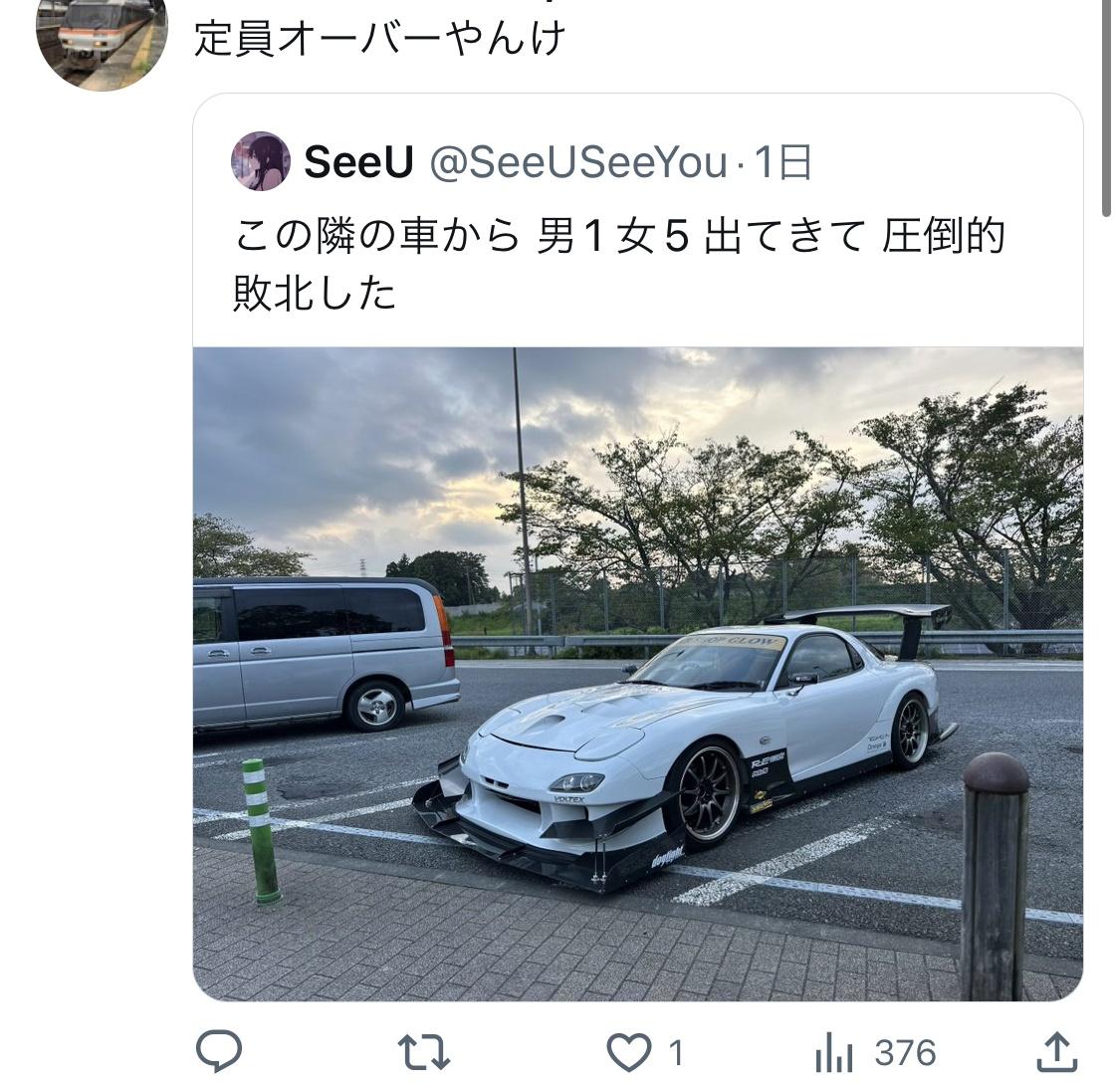Click the 定員オーバーやんけ tweet text
Screen dimensions: 1120x1088
[380, 38]
